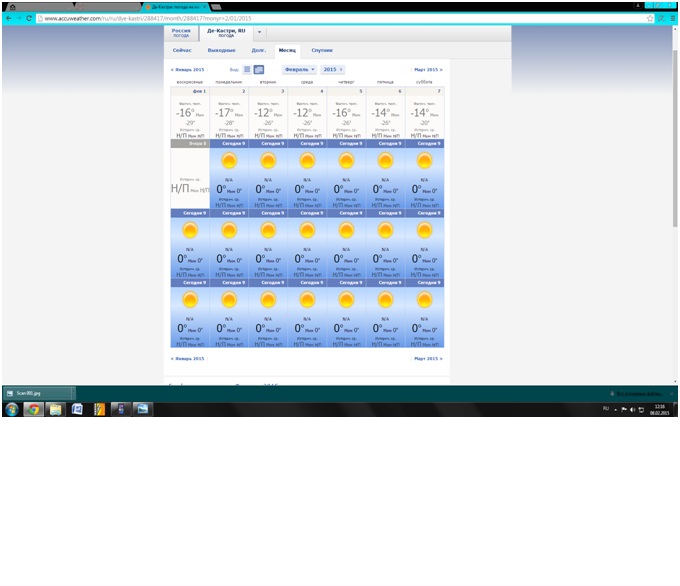Click the browser back arrow
This screenshot has width=680, height=586.
(8, 18)
